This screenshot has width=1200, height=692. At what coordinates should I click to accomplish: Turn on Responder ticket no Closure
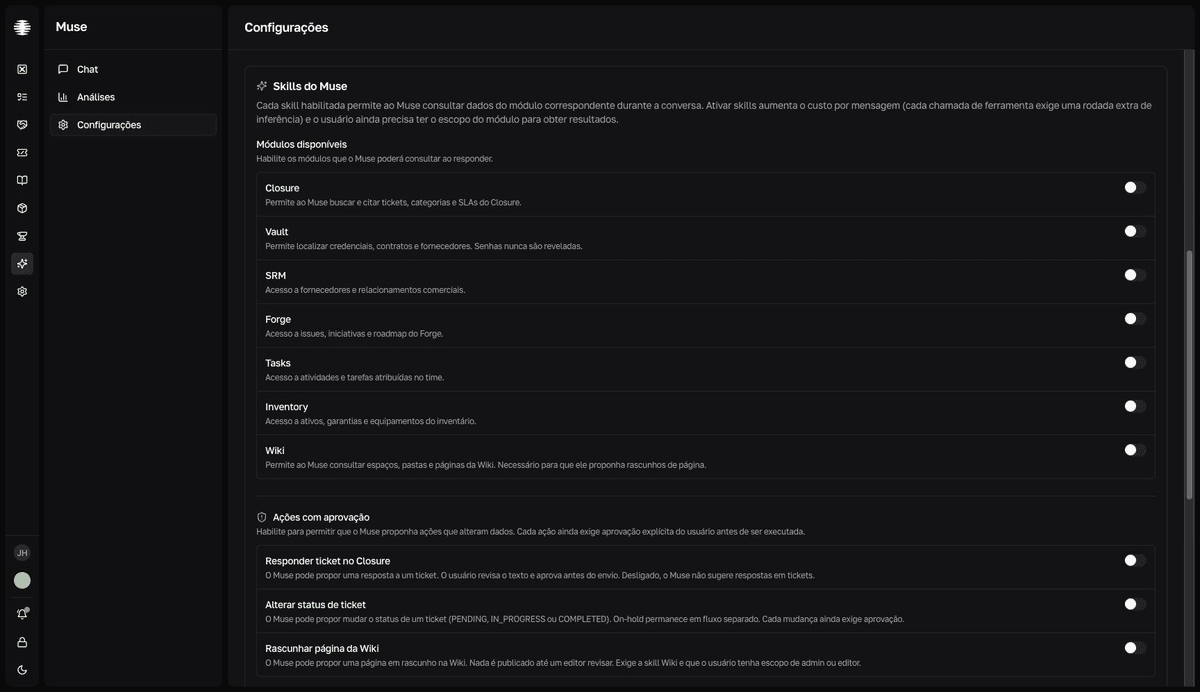coord(1135,560)
